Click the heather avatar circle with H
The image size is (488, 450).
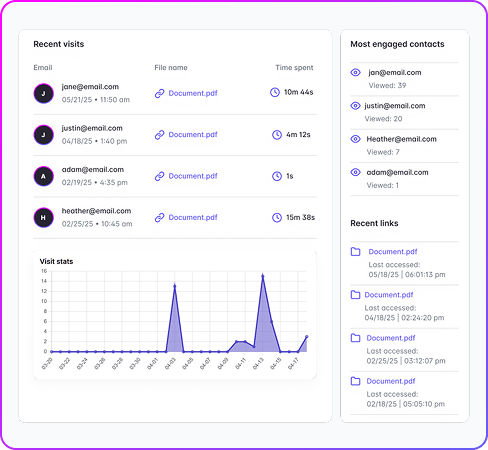pos(43,218)
